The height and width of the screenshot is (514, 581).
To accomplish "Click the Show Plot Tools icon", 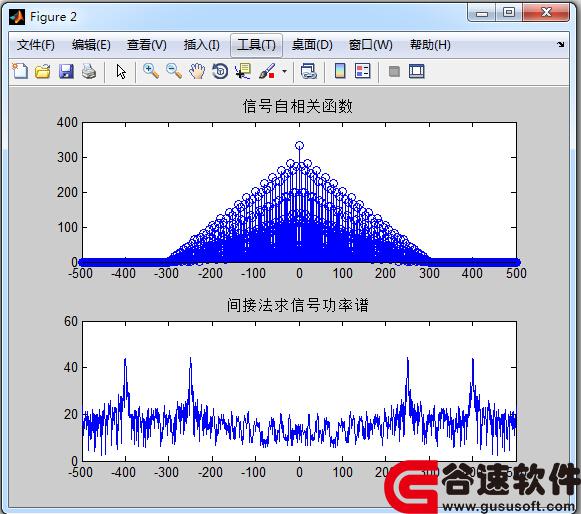I will pyautogui.click(x=416, y=71).
